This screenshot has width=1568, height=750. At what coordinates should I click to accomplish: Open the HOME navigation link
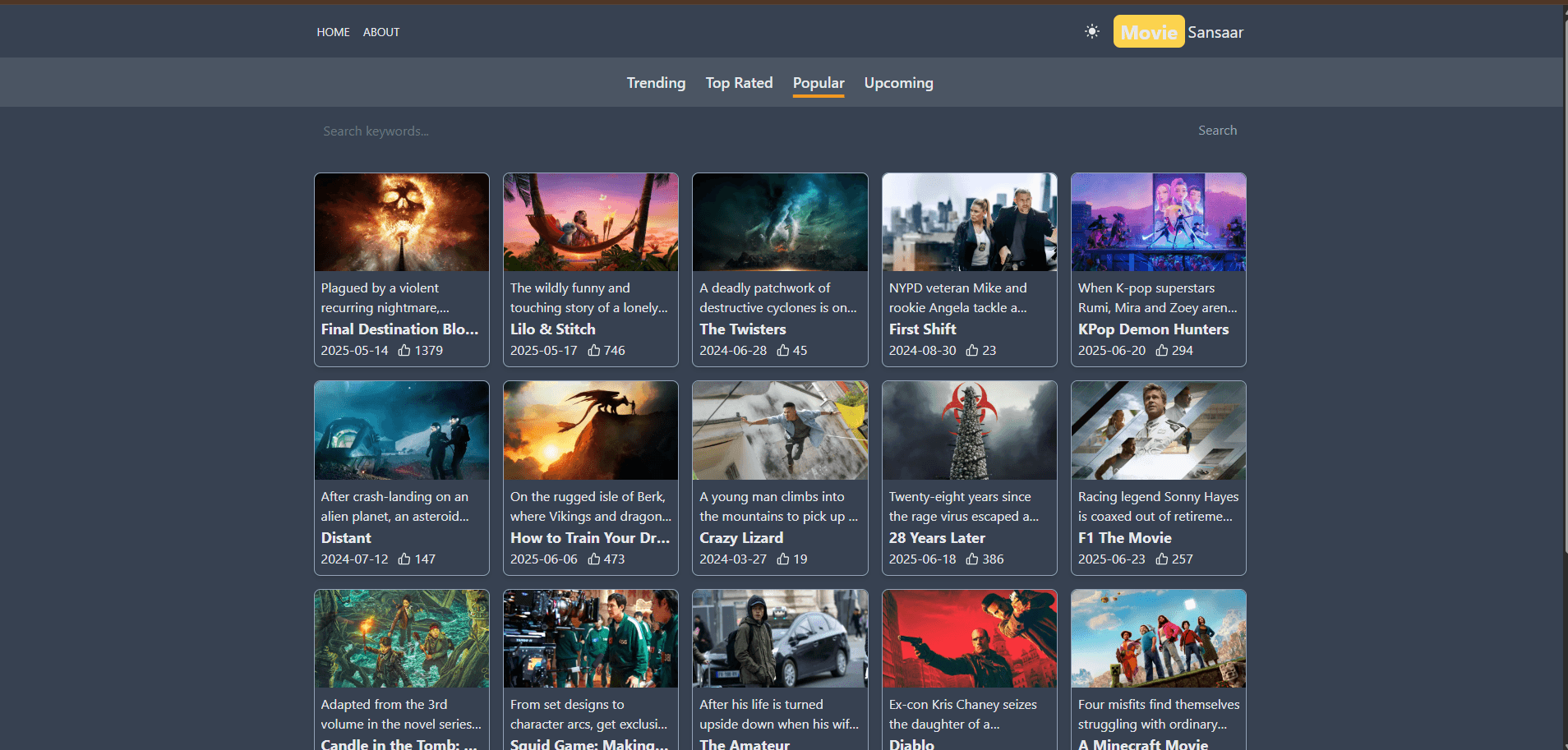tap(333, 32)
